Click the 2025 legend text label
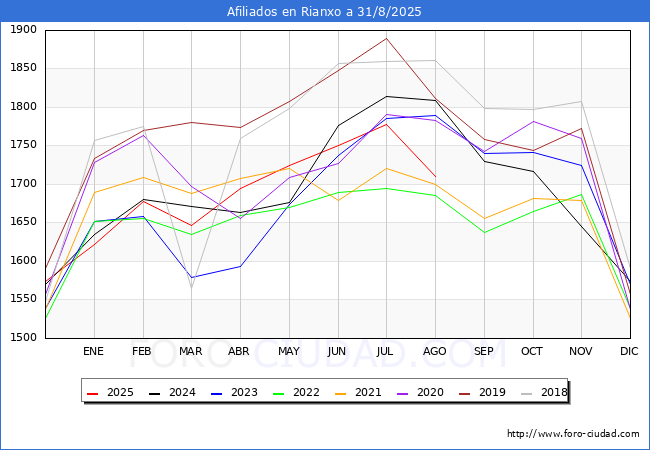The width and height of the screenshot is (650, 450). click(x=120, y=392)
